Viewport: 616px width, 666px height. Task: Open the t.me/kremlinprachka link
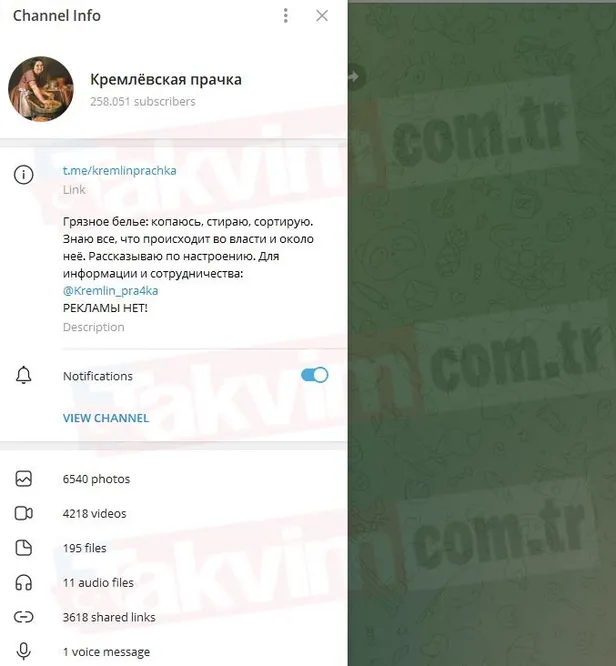click(119, 170)
